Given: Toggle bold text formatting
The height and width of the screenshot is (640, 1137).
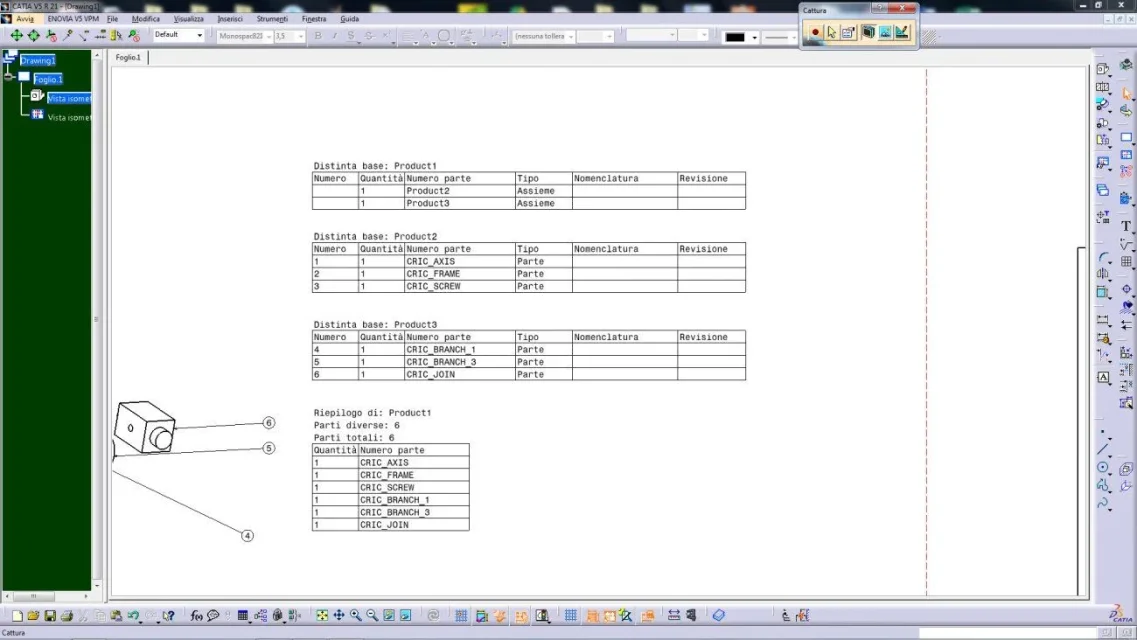Looking at the screenshot, I should [x=318, y=36].
